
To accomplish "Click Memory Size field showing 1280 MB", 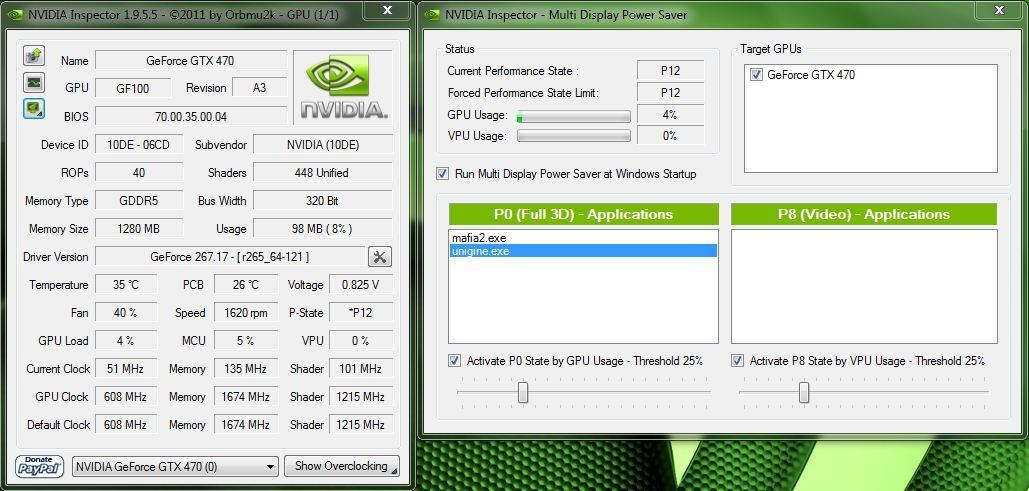I will 138,228.
